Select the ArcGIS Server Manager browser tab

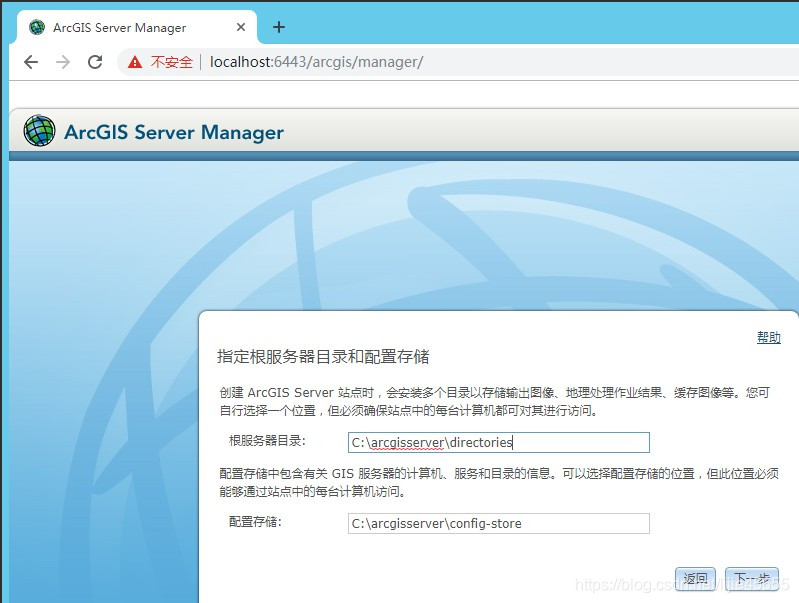[x=137, y=28]
